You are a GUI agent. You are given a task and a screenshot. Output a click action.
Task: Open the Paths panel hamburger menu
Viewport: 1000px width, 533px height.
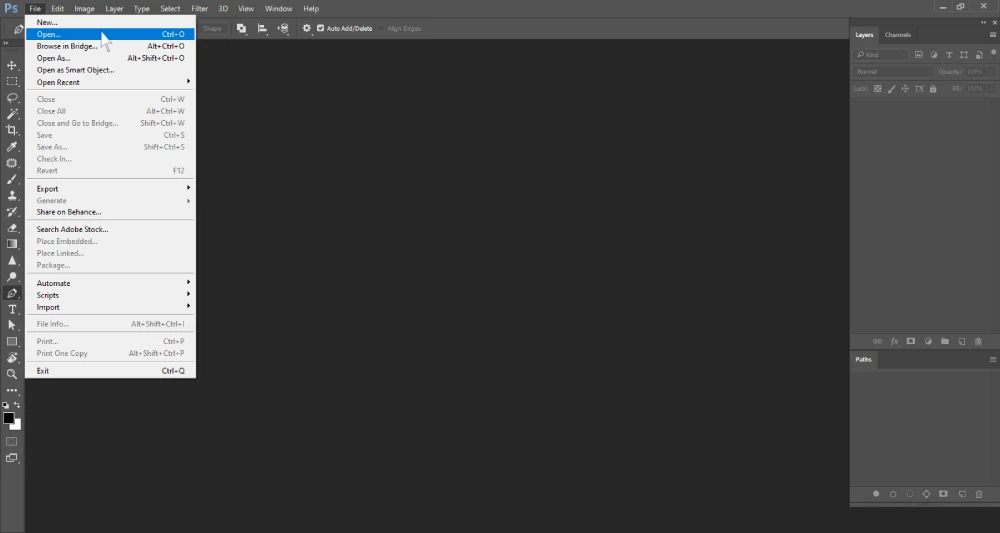[x=993, y=360]
